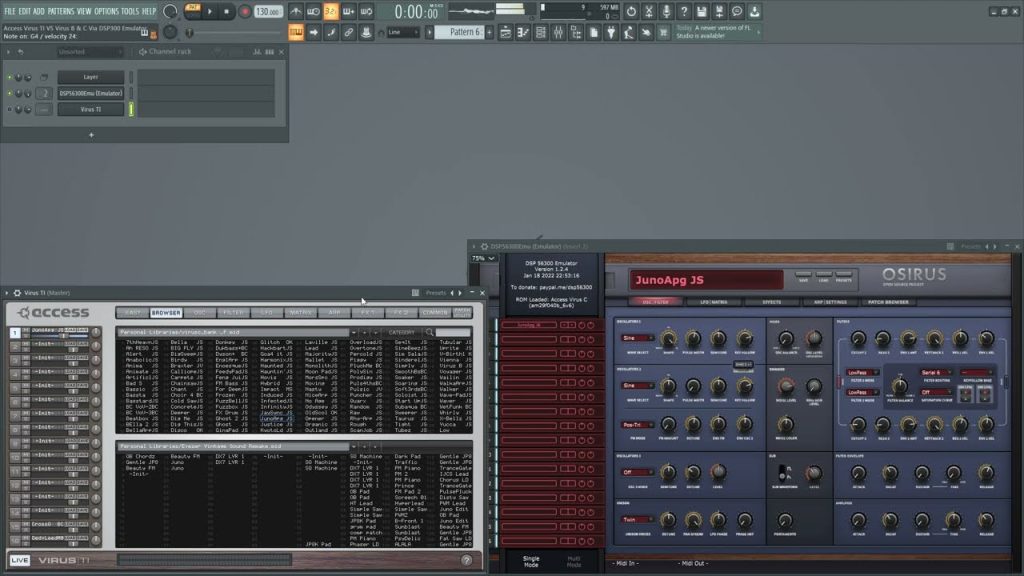Click the Virus TI help question mark
This screenshot has height=576, width=1024.
click(x=466, y=560)
